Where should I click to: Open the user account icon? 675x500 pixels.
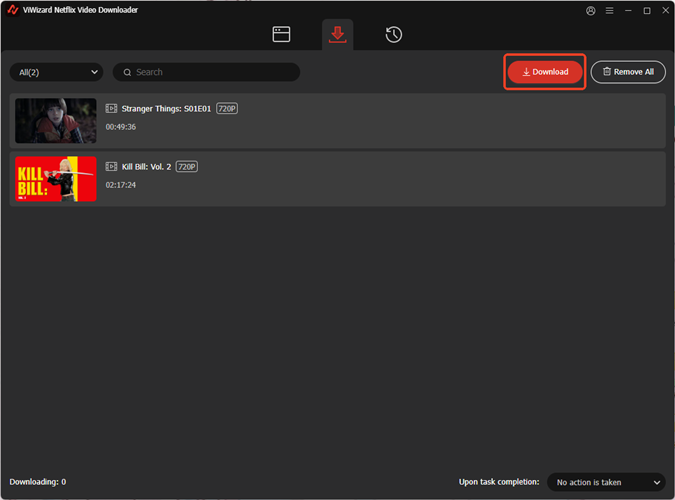click(591, 11)
